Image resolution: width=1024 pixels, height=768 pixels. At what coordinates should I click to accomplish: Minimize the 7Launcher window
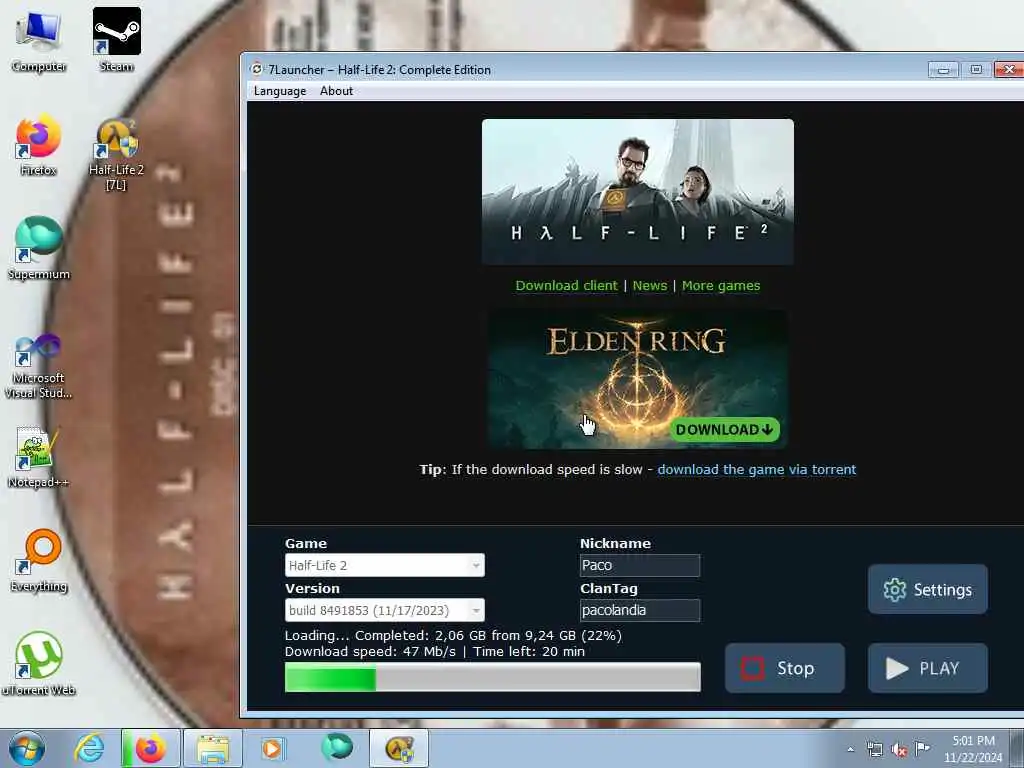coord(943,69)
